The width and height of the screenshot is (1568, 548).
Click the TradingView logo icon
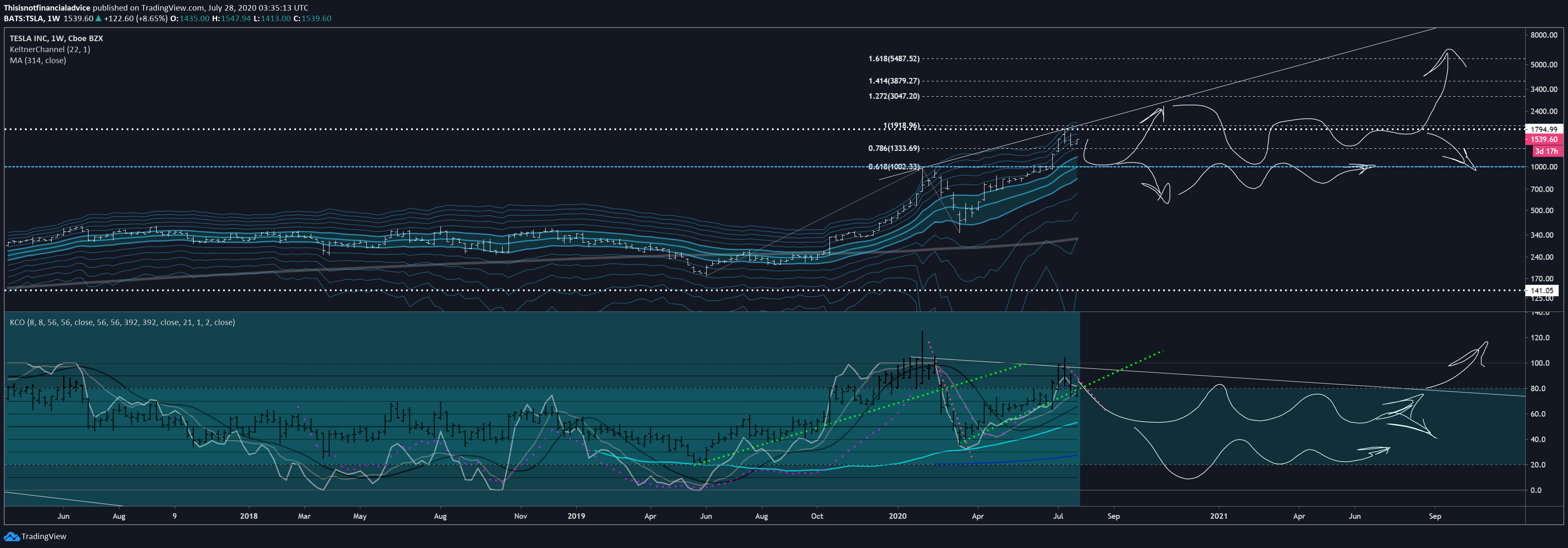coord(11,537)
